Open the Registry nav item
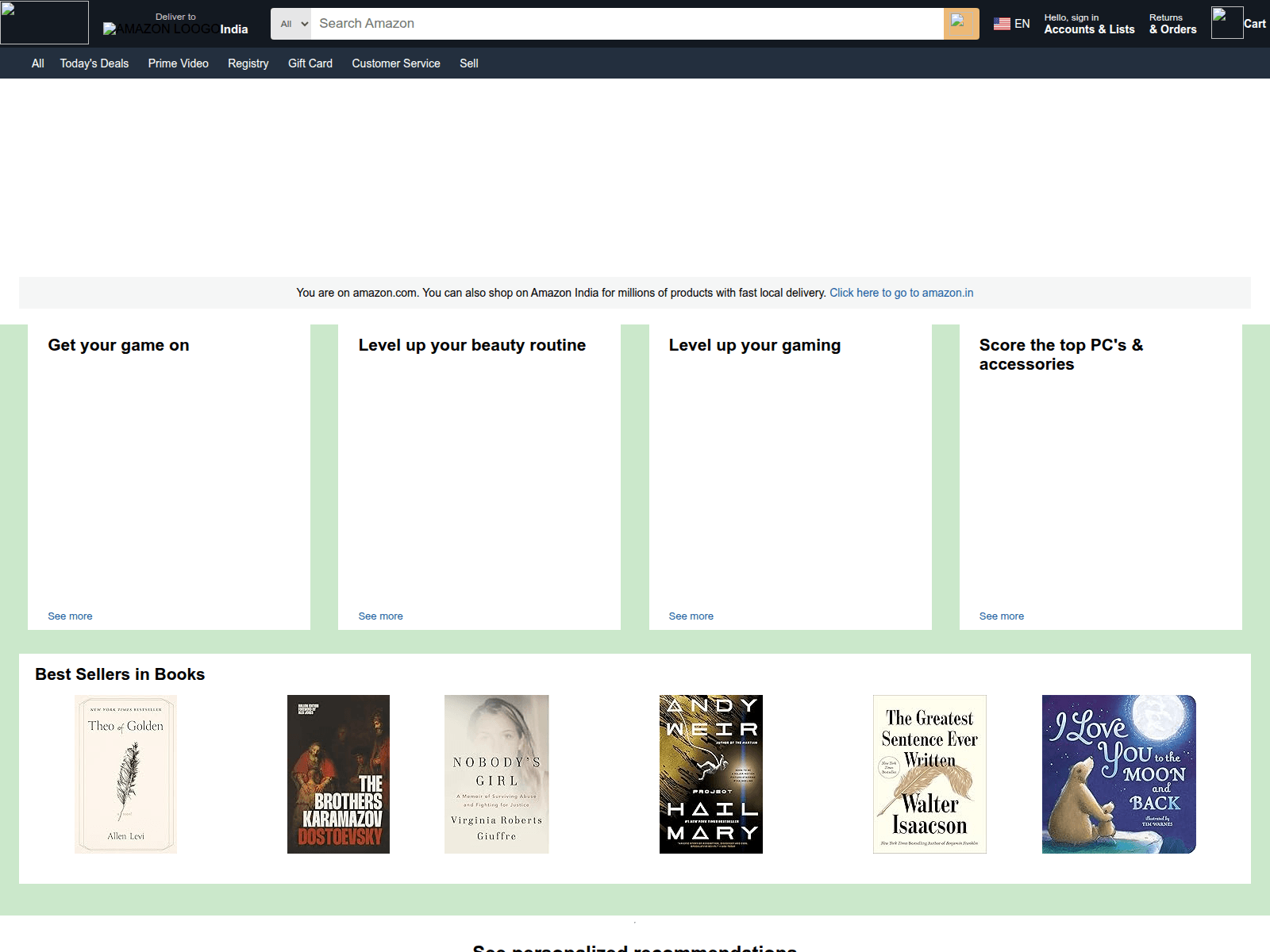This screenshot has width=1270, height=952. coord(248,63)
